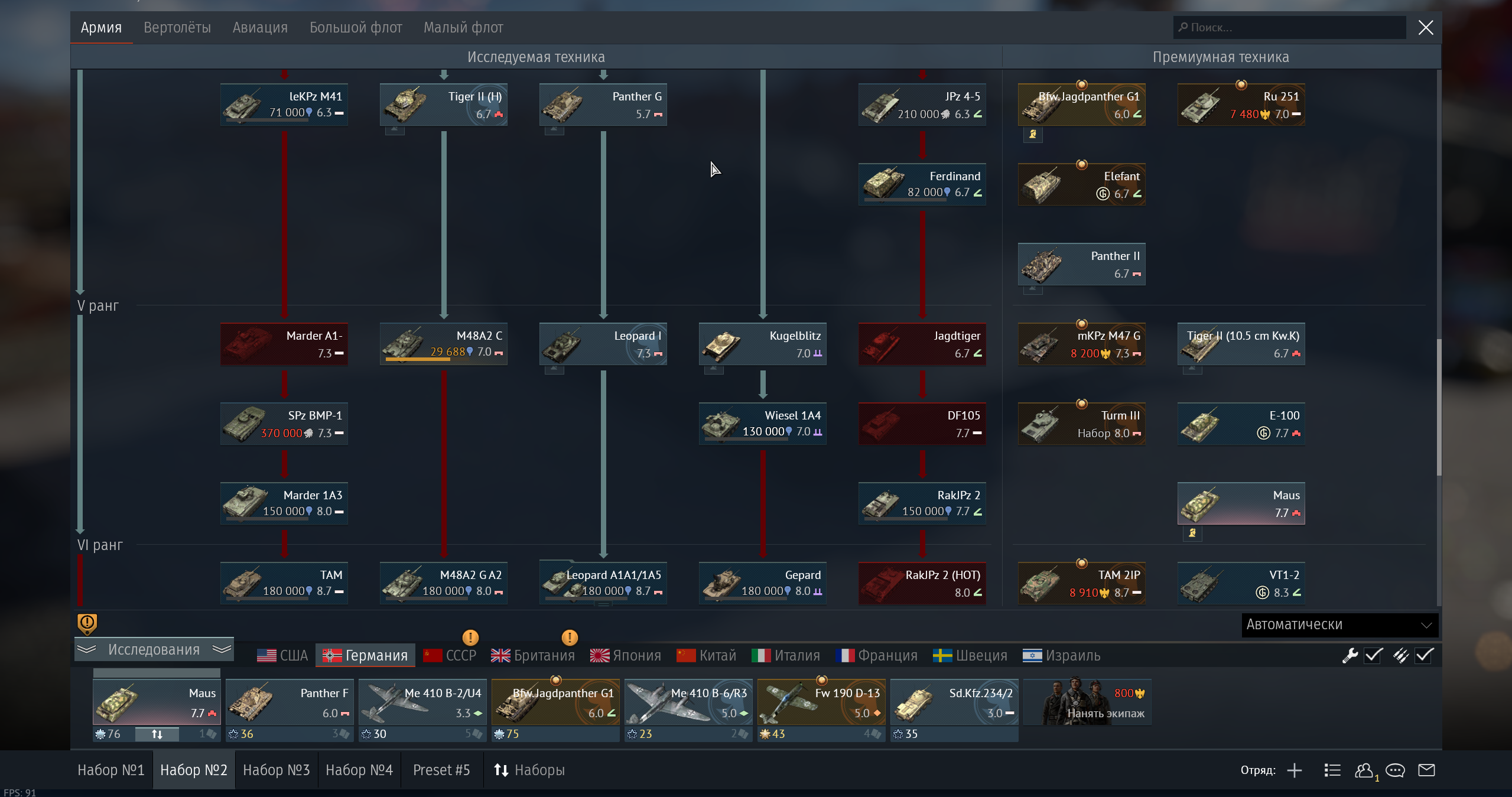Click the squadron vehicles warning shield icon
This screenshot has height=797, width=1512.
[x=87, y=623]
